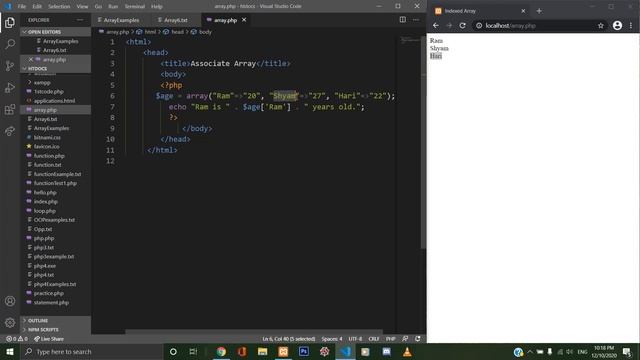Switch to ArrayExamples editor tab
This screenshot has width=640, height=360.
pos(121,20)
